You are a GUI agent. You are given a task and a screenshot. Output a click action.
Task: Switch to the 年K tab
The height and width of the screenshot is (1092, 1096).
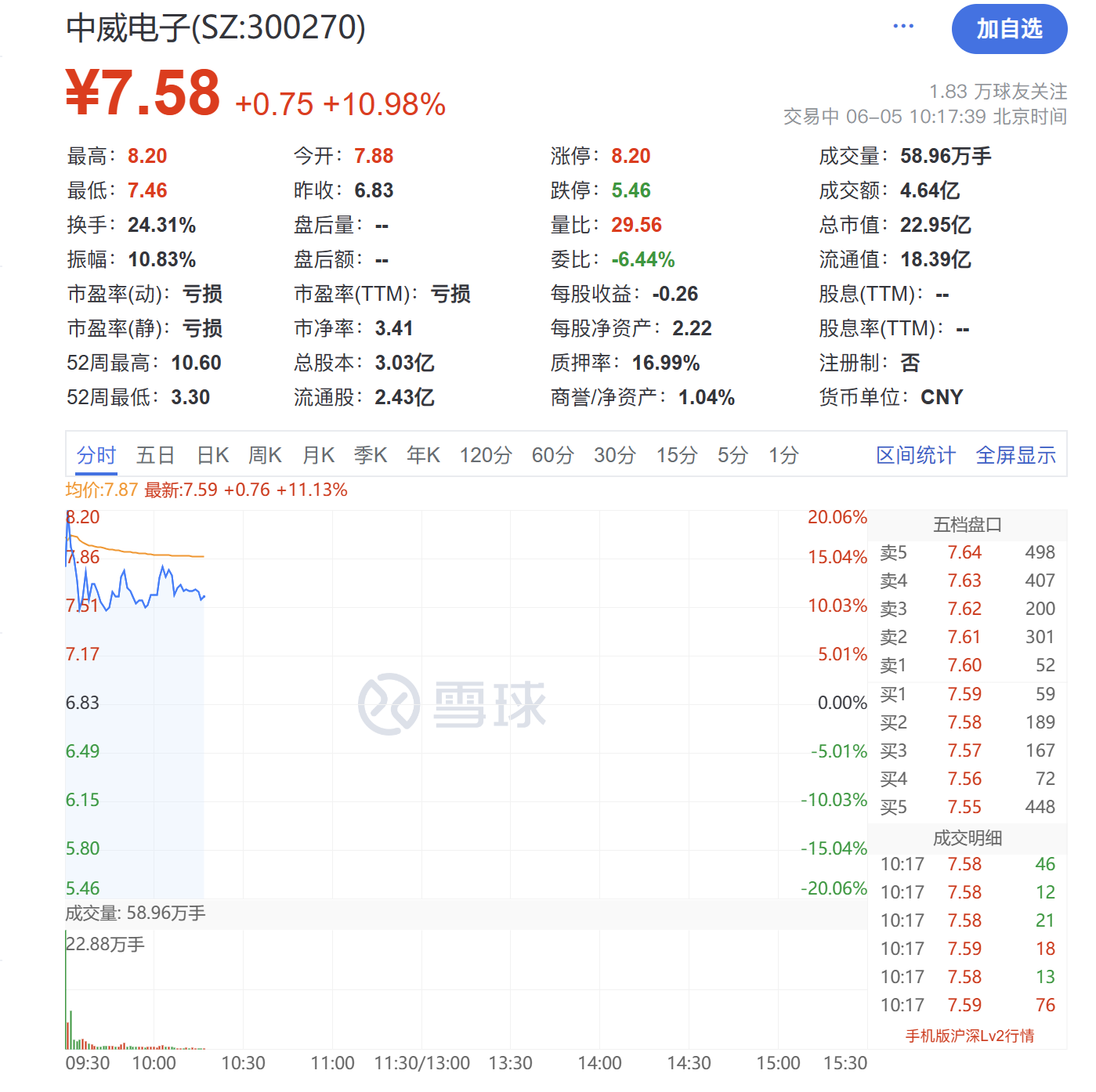[x=424, y=455]
